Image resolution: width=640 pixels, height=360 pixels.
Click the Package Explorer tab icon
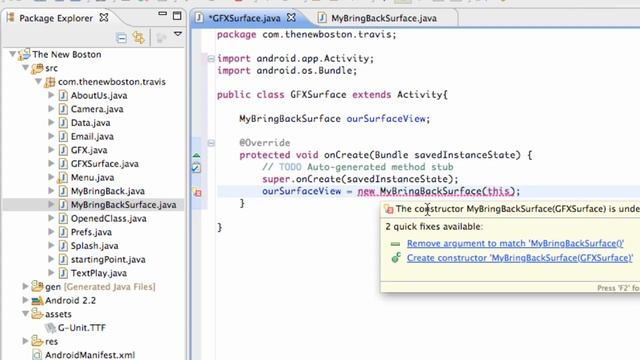11,18
